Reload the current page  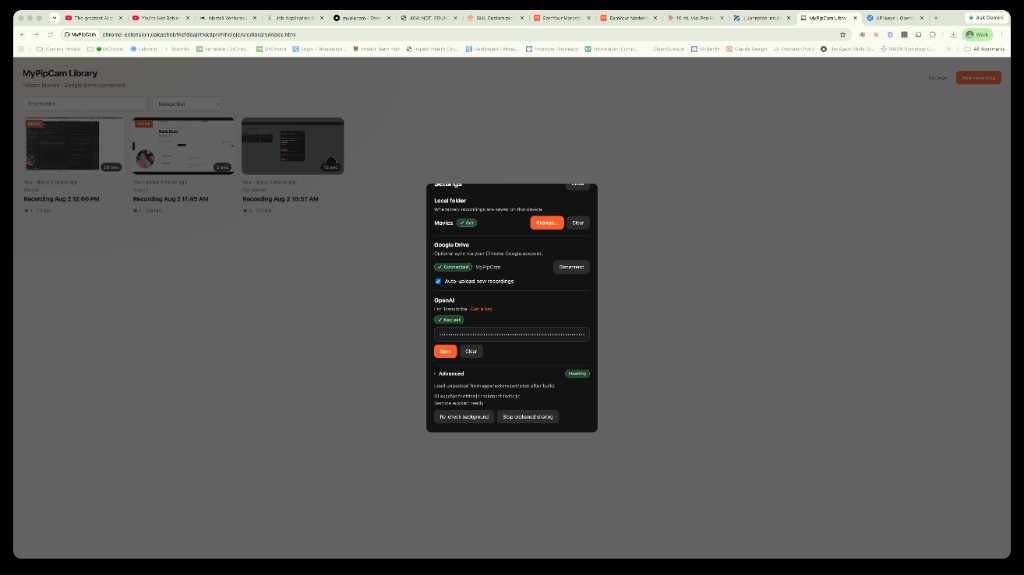50,35
